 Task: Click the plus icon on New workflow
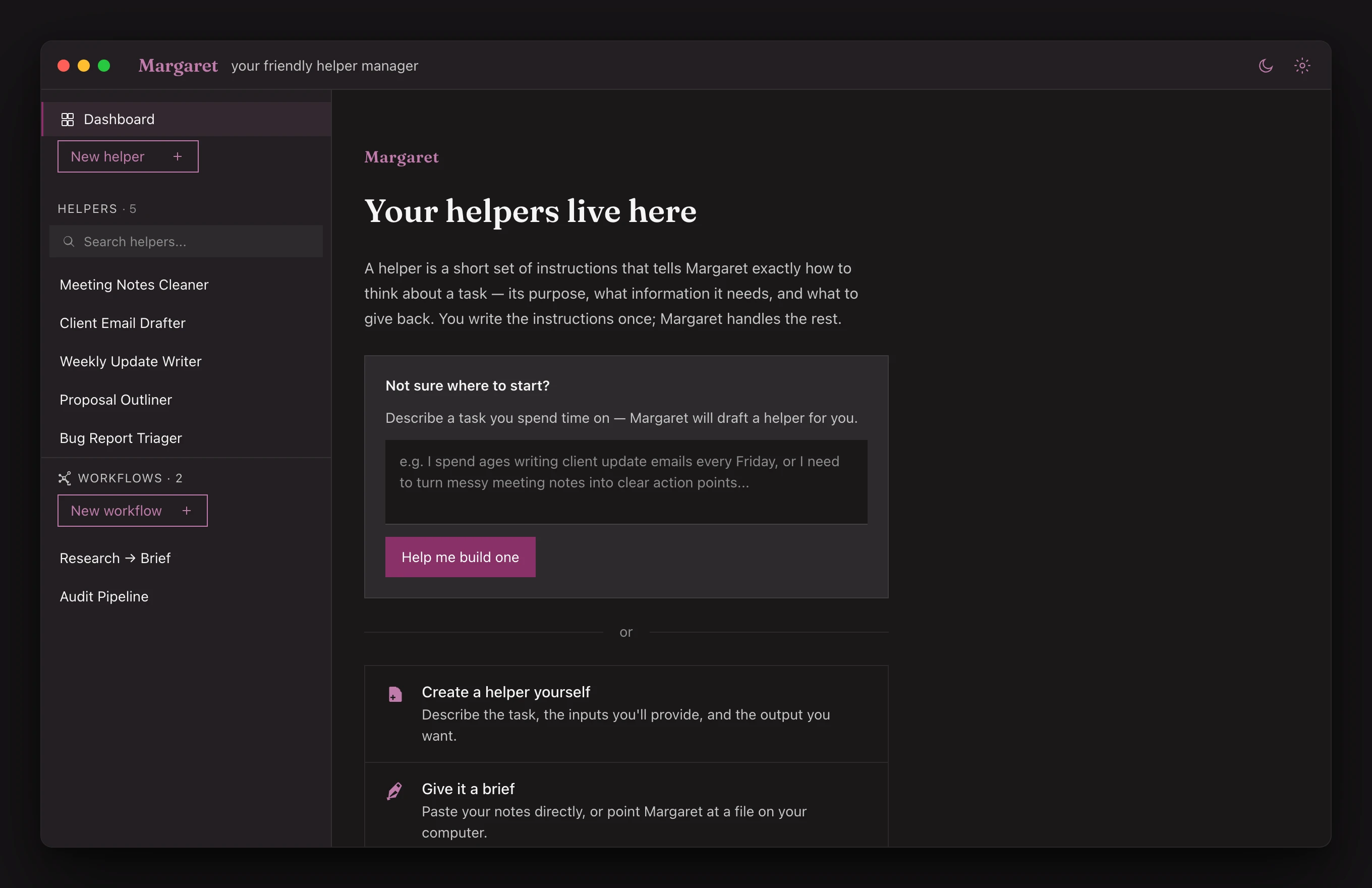(x=186, y=510)
